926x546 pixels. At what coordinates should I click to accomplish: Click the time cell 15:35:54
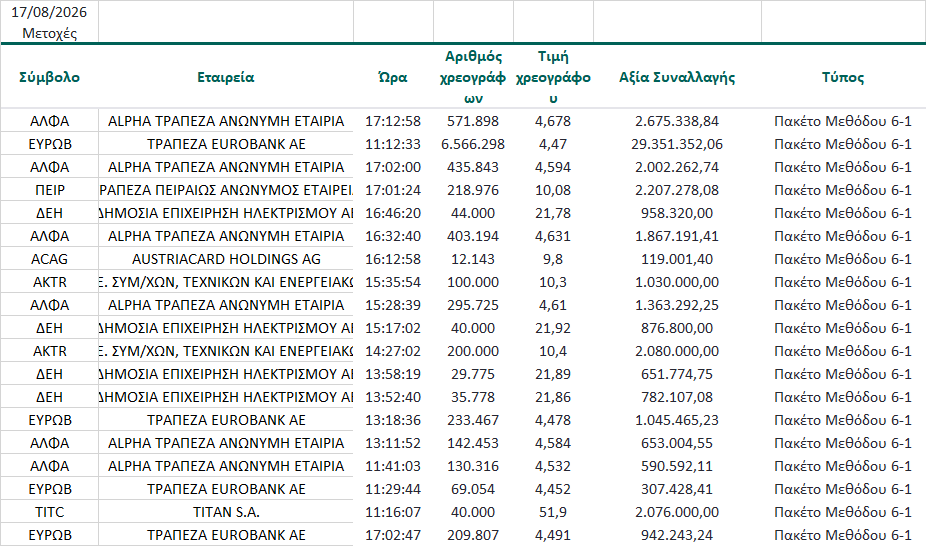point(393,282)
